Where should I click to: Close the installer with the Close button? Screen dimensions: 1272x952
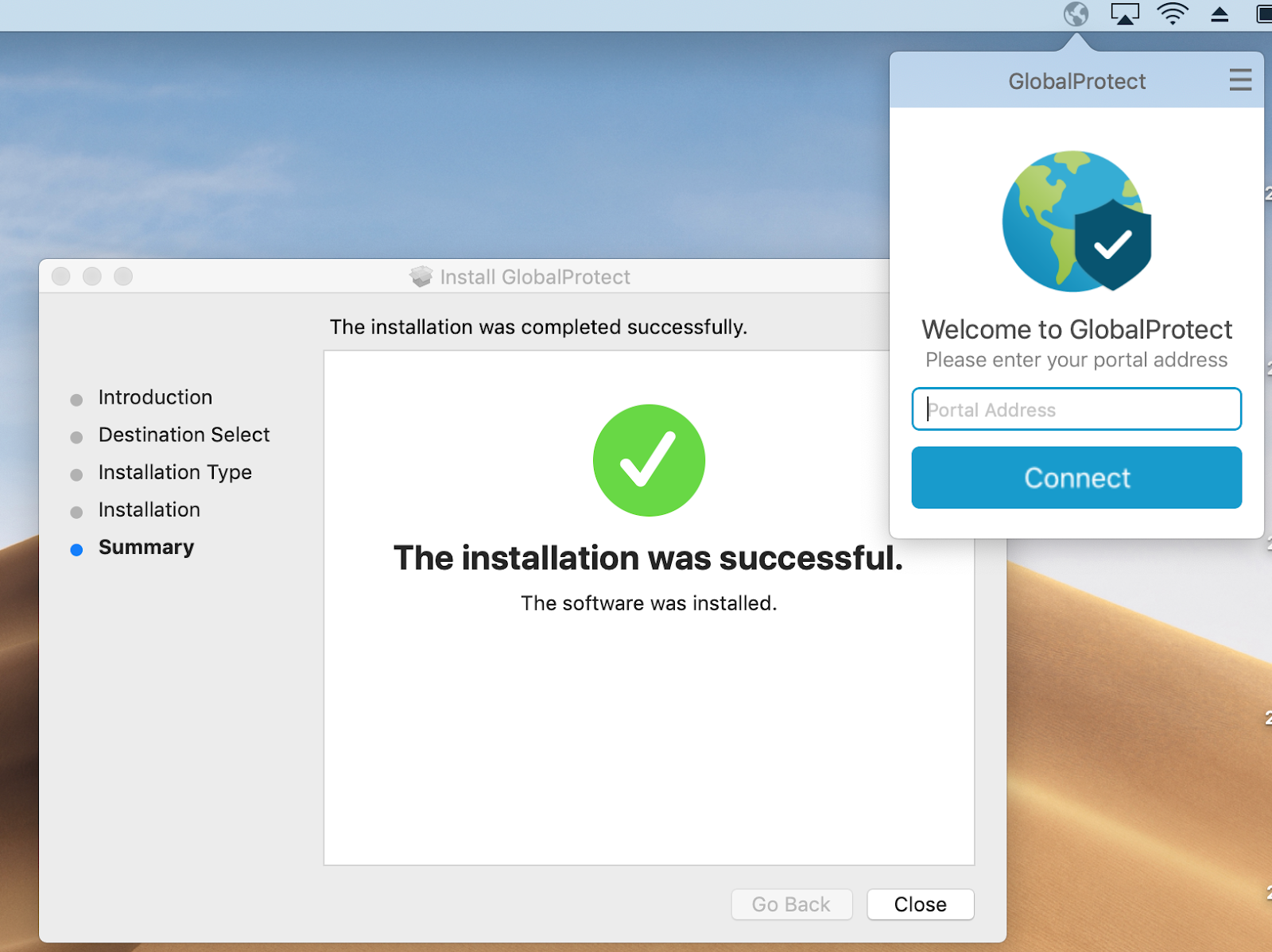[x=921, y=904]
